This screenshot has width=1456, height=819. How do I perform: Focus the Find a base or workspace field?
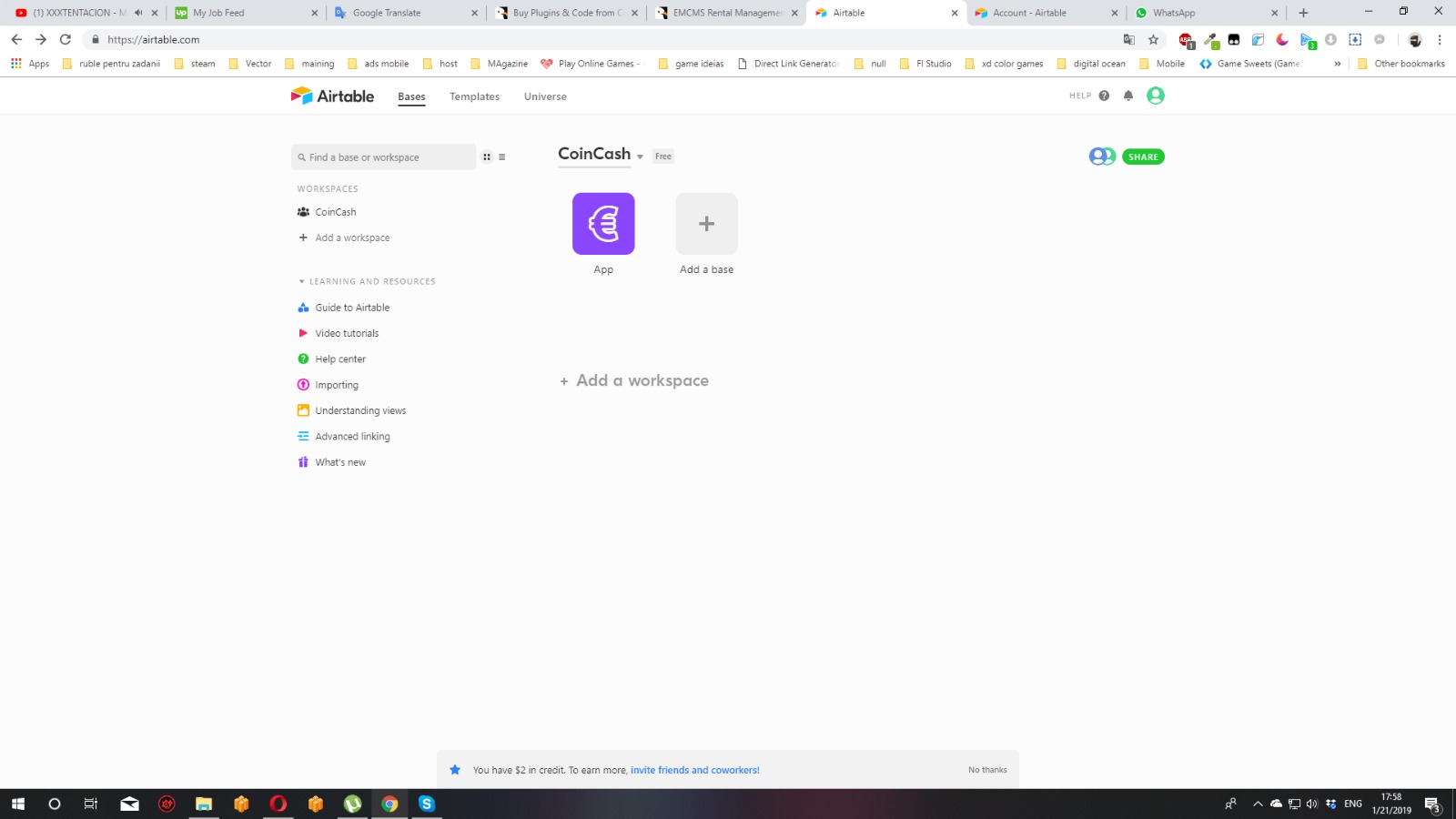tap(383, 157)
